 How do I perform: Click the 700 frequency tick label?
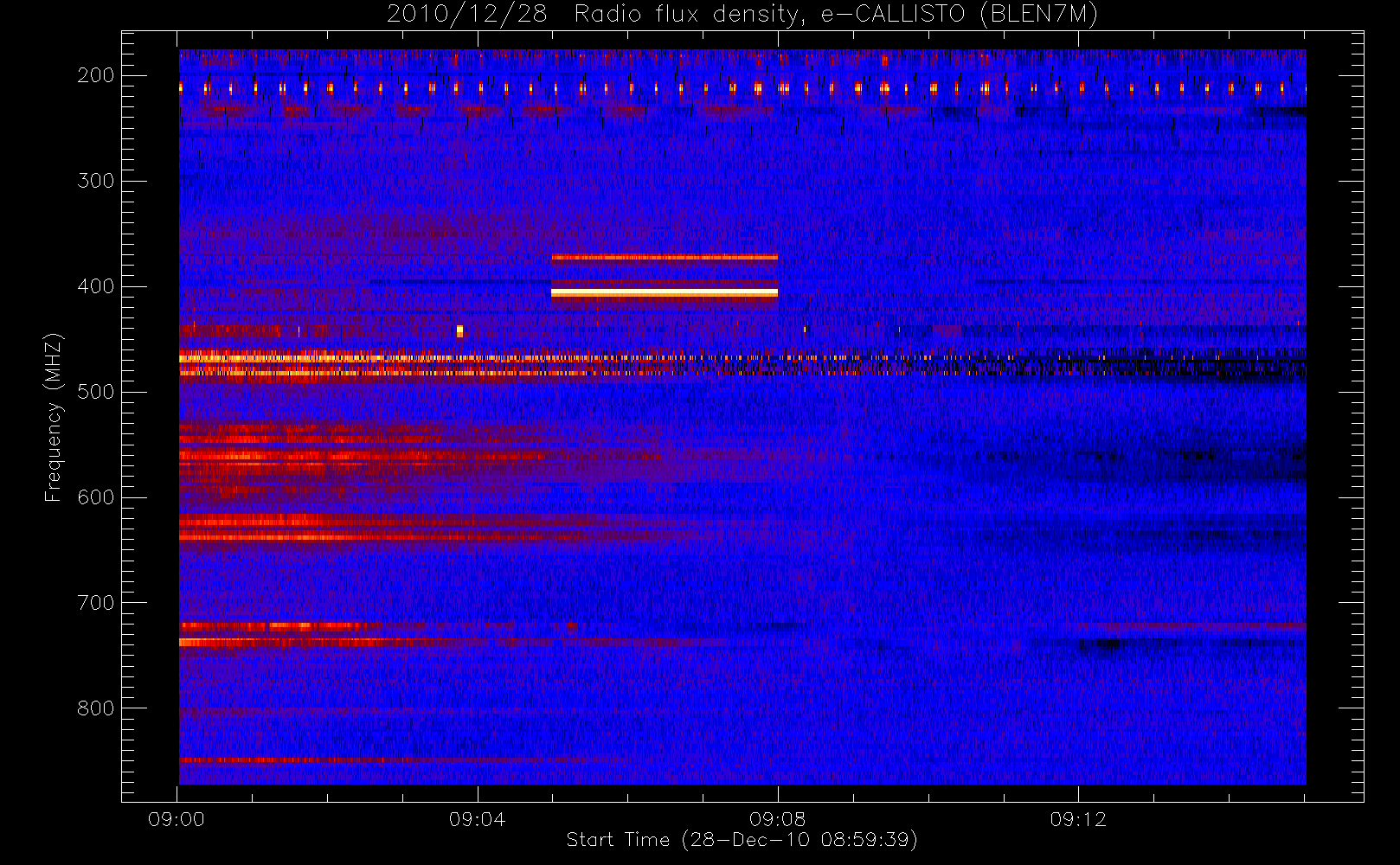96,603
